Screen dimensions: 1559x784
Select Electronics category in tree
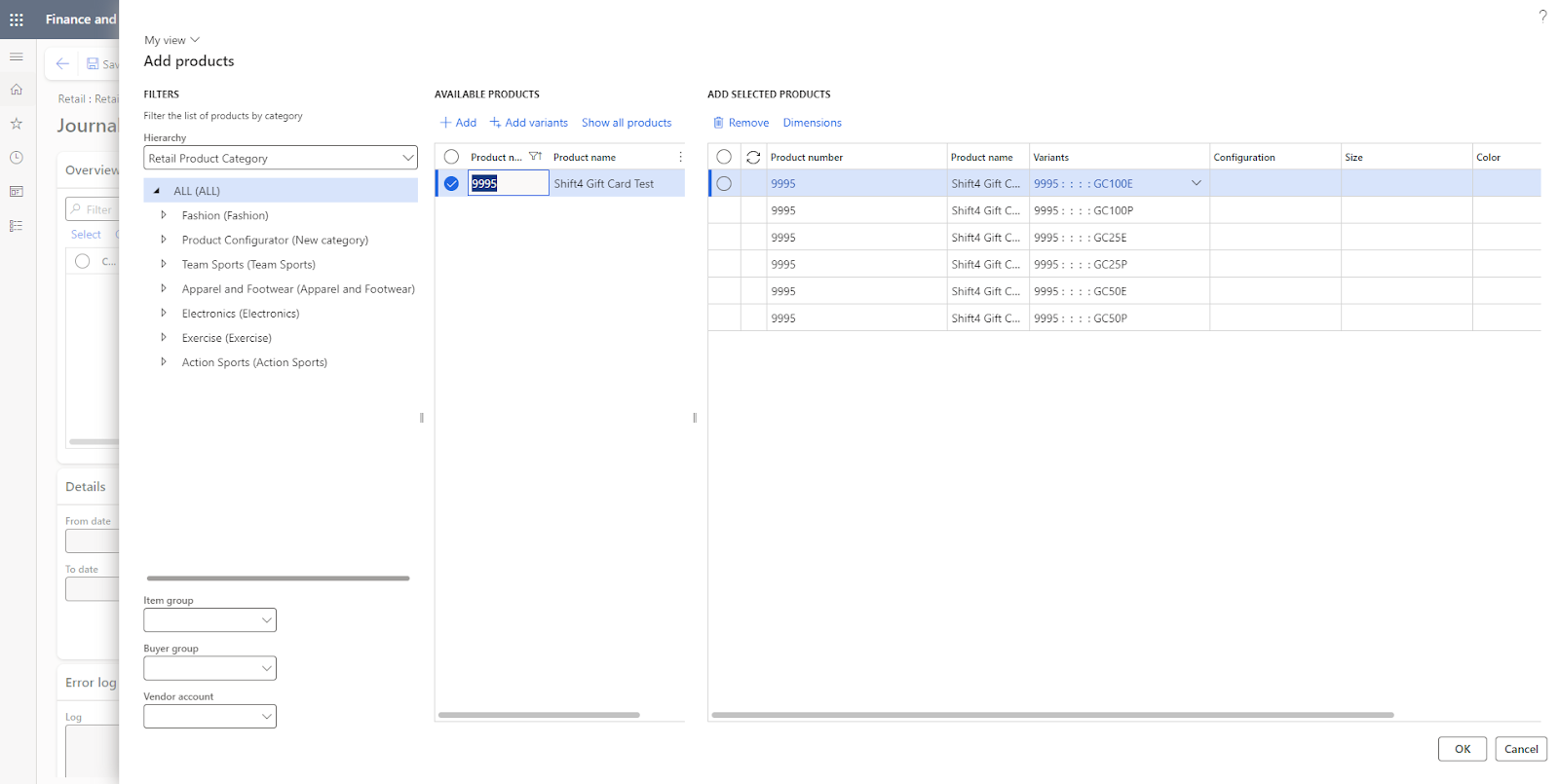point(240,314)
